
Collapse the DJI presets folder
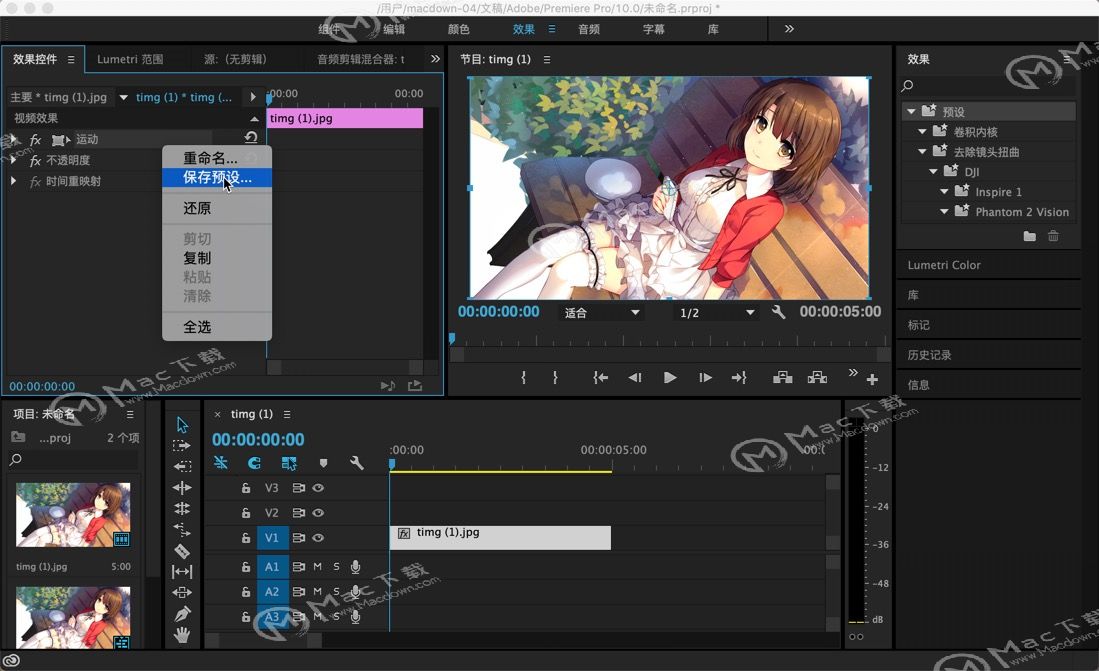[x=934, y=172]
